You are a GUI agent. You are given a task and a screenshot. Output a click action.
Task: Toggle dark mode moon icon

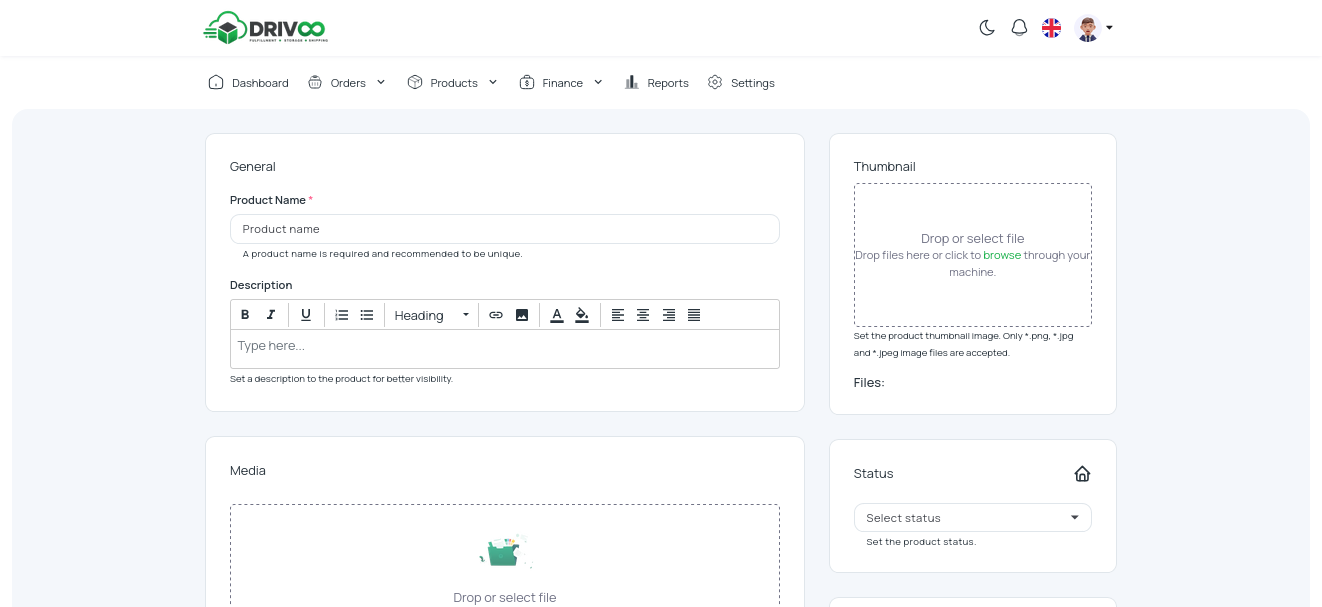click(x=987, y=28)
